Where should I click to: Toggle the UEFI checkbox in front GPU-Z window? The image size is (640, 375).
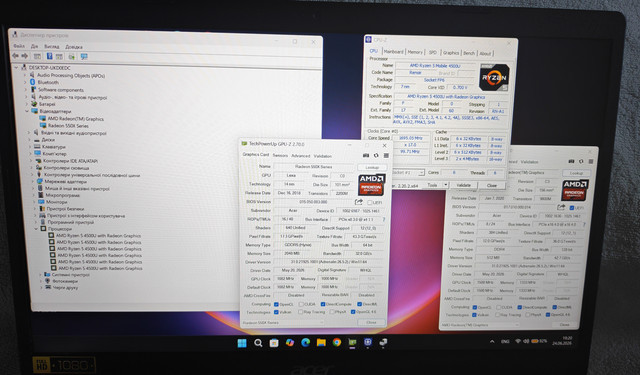(369, 202)
